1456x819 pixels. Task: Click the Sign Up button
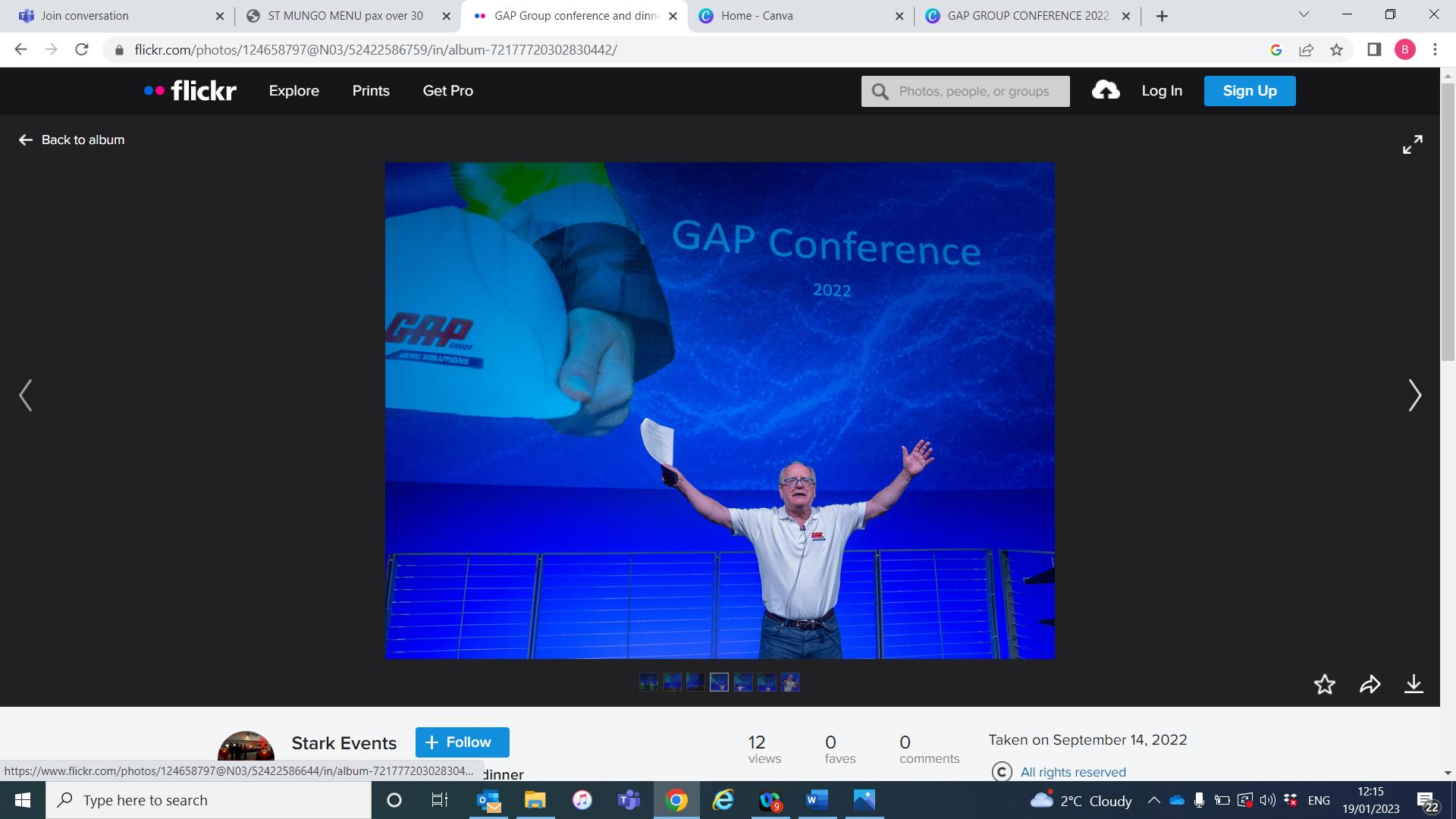1249,91
